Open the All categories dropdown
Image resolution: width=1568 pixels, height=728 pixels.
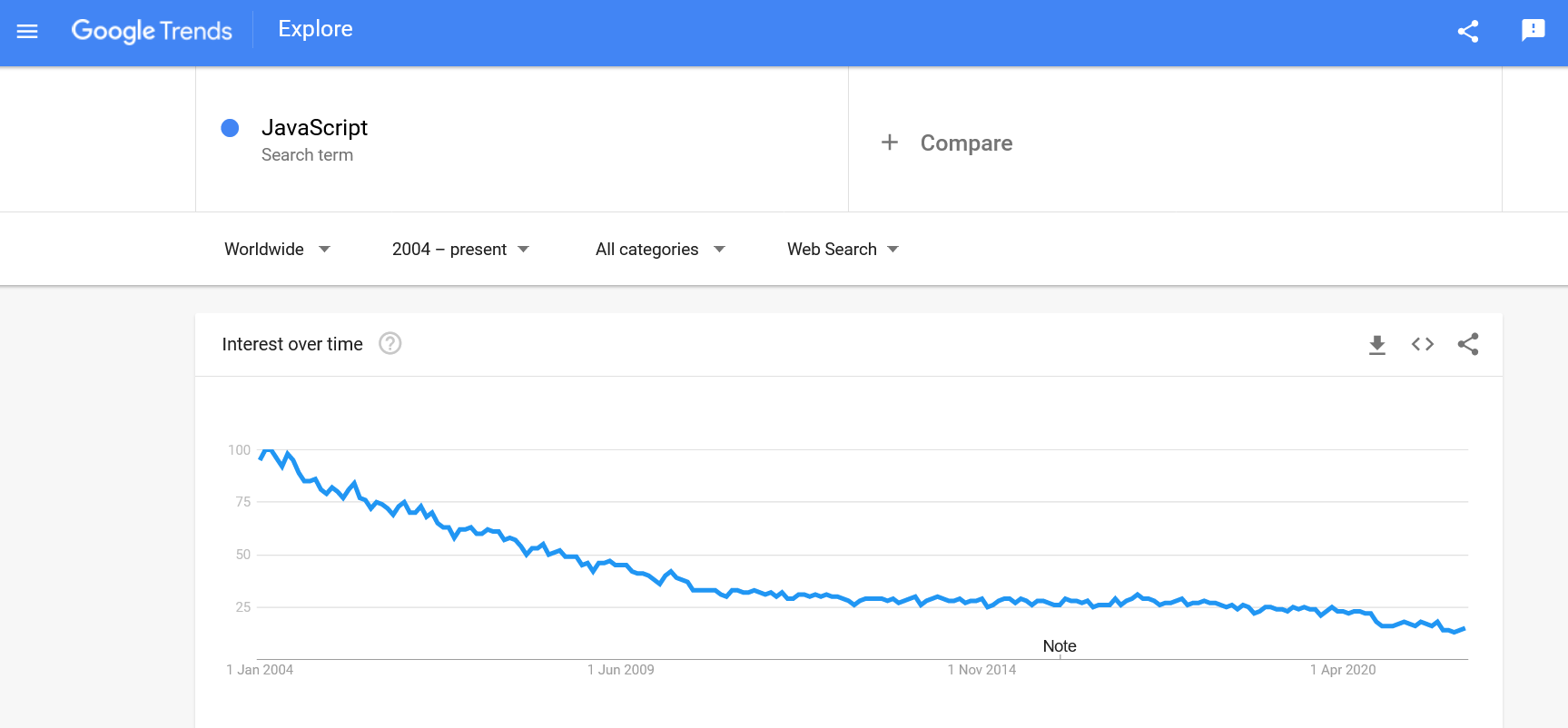click(660, 250)
